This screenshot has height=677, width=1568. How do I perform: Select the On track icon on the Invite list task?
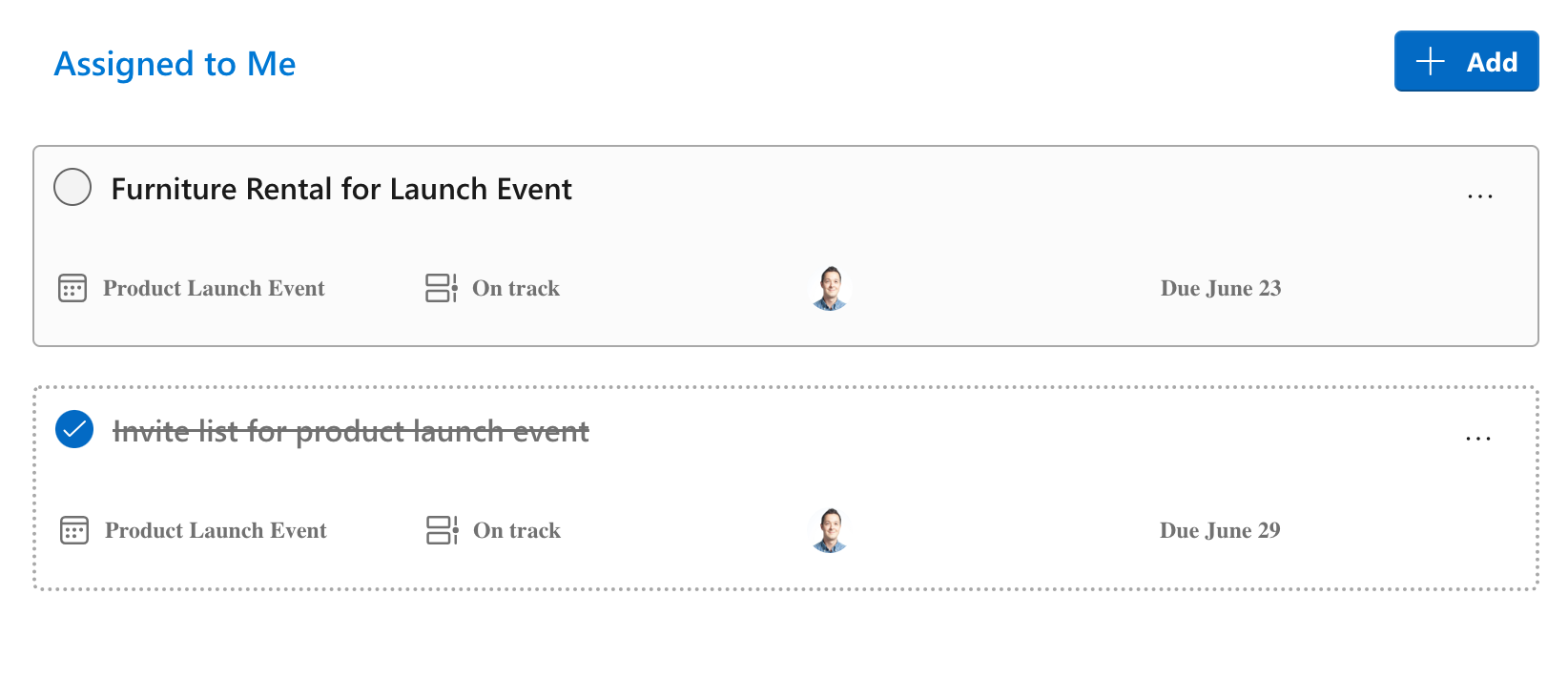tap(441, 530)
